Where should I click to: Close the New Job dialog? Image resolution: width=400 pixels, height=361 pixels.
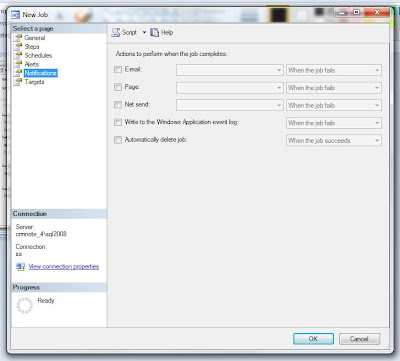coord(377,13)
